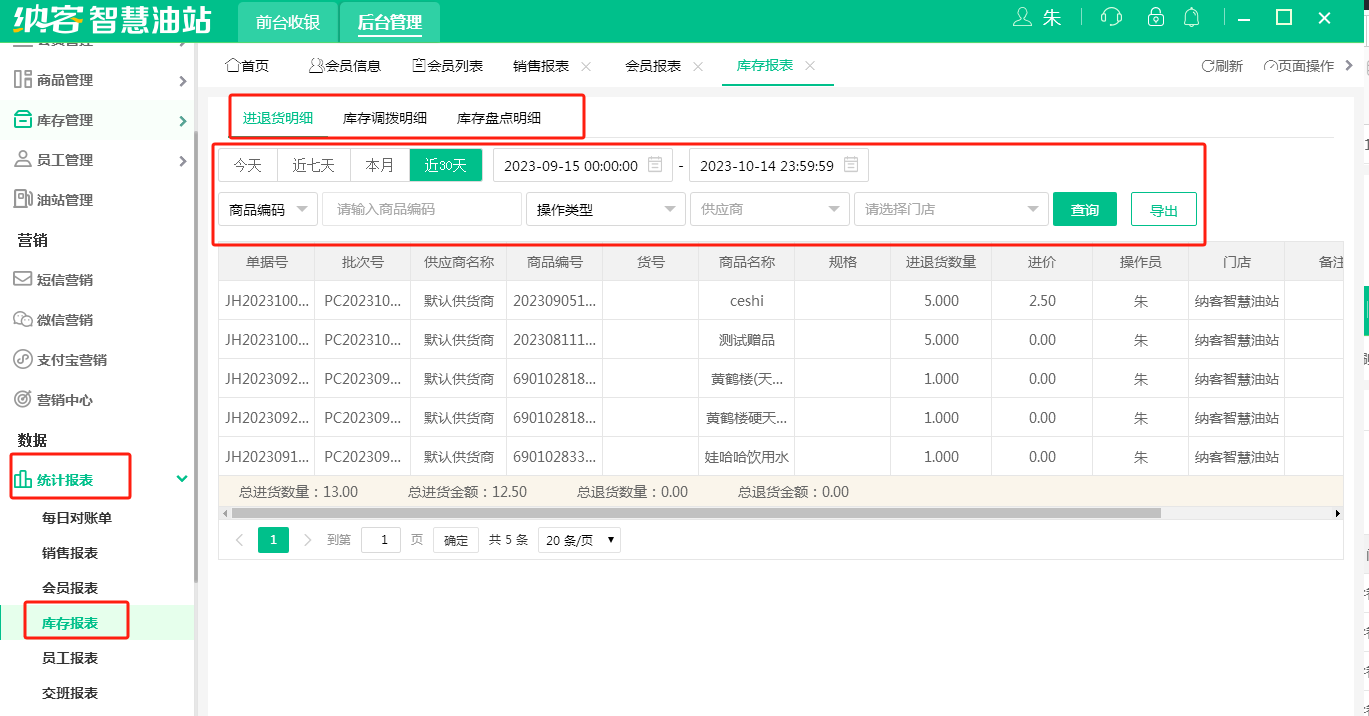The image size is (1369, 716).
Task: Open the 供应商 dropdown
Action: coord(769,210)
